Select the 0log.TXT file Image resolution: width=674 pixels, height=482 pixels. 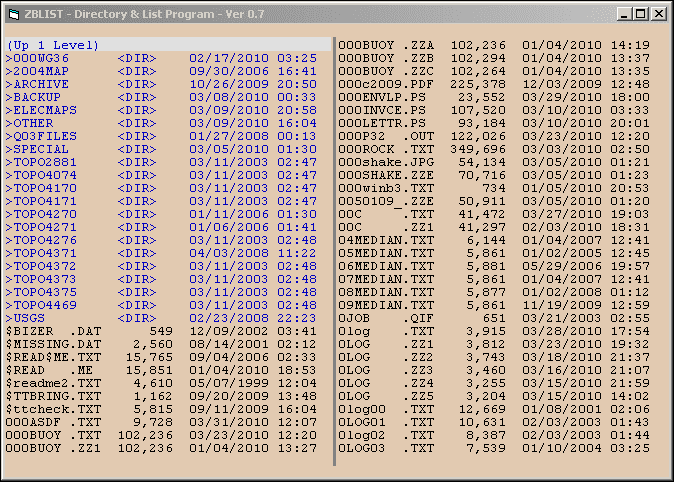(494, 331)
